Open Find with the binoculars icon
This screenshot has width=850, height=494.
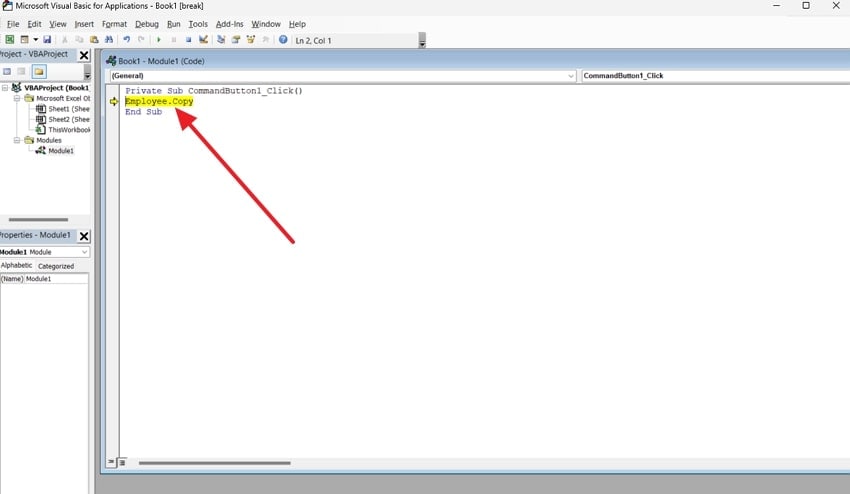click(x=109, y=40)
